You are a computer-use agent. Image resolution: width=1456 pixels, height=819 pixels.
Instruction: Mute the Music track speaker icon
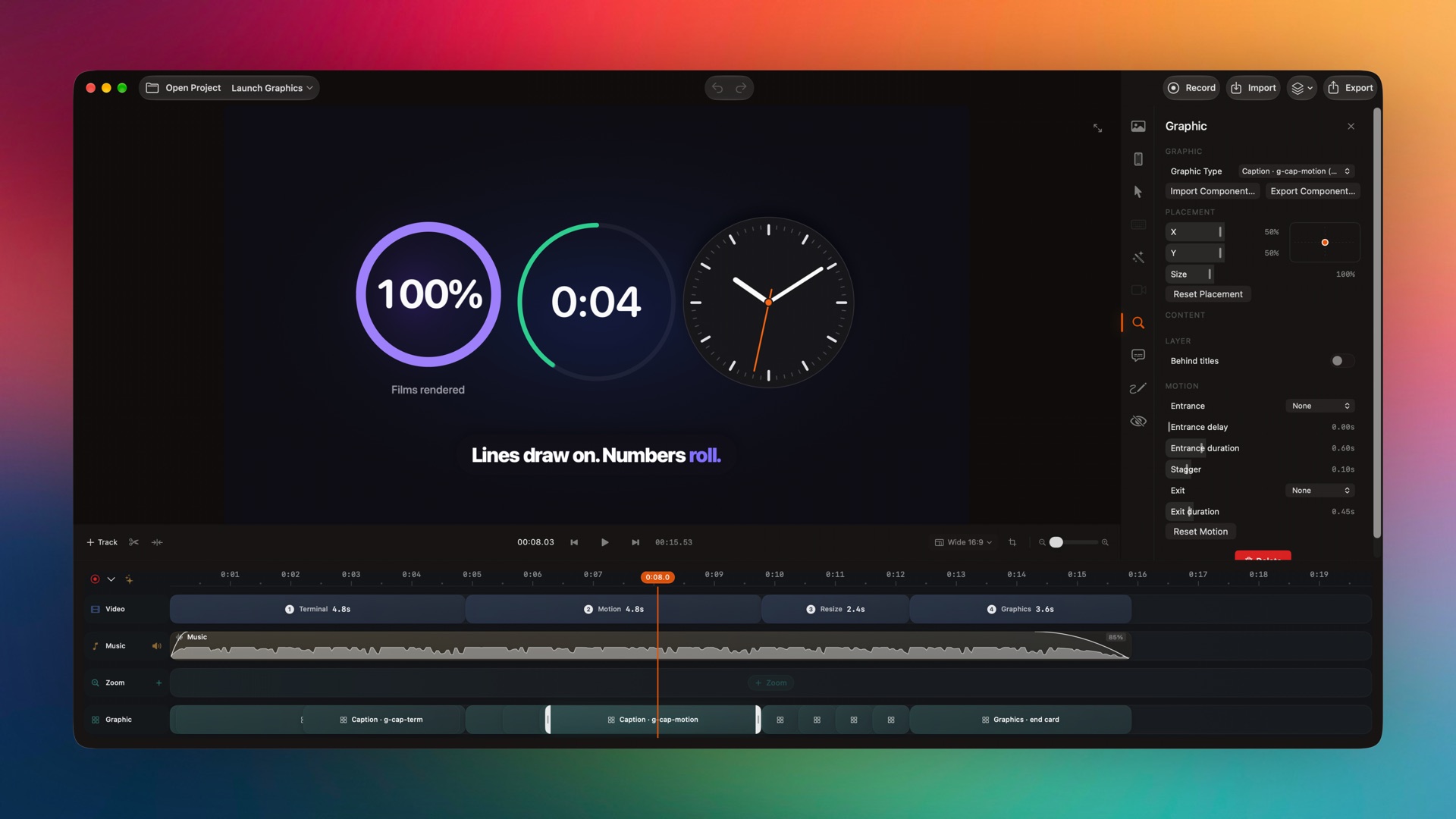click(x=156, y=647)
